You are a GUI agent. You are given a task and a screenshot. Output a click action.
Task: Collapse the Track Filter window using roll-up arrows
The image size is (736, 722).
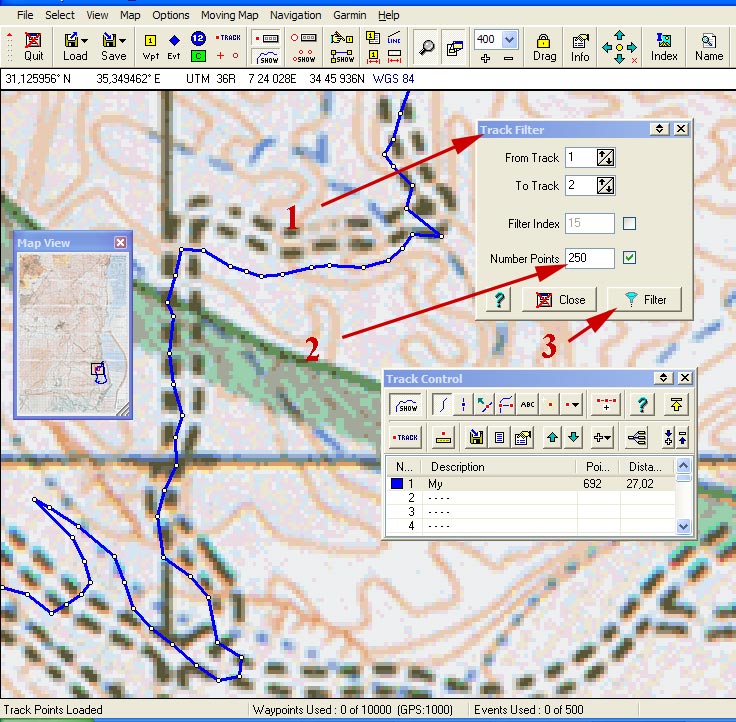(x=659, y=129)
